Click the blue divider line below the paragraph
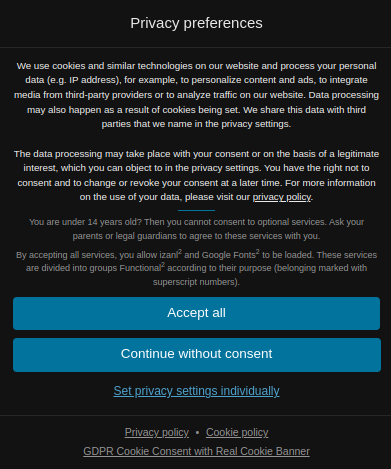Image resolution: width=391 pixels, height=469 pixels. pos(196,210)
